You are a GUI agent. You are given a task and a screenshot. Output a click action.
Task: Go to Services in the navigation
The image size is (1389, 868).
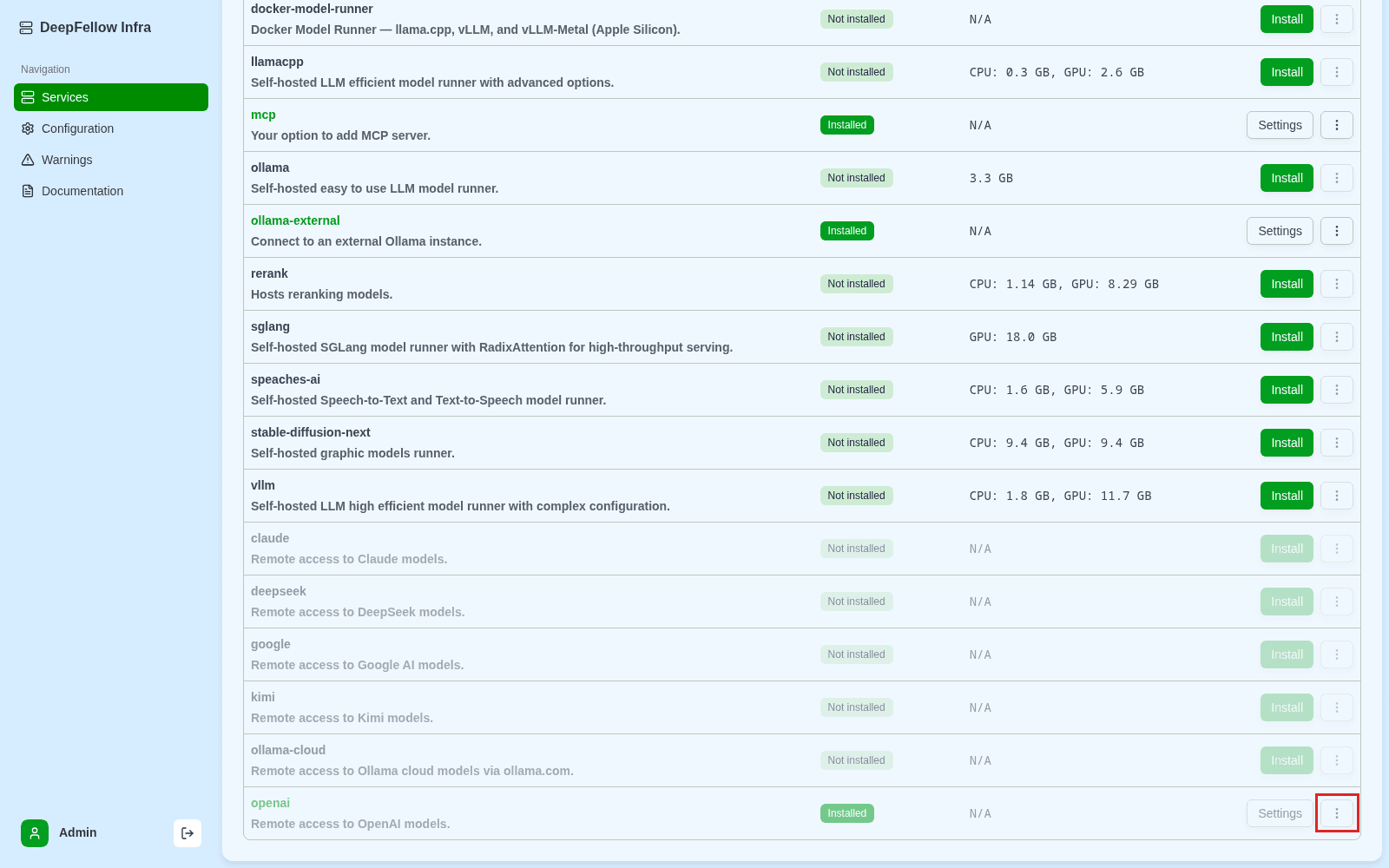(111, 97)
